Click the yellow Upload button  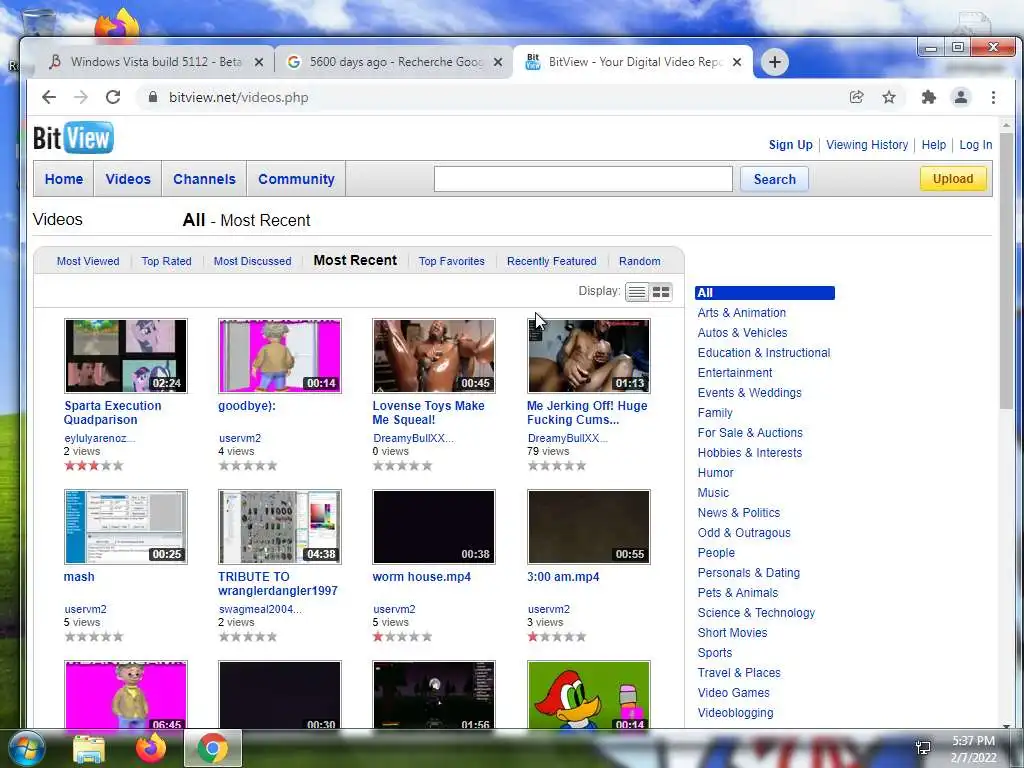point(953,178)
